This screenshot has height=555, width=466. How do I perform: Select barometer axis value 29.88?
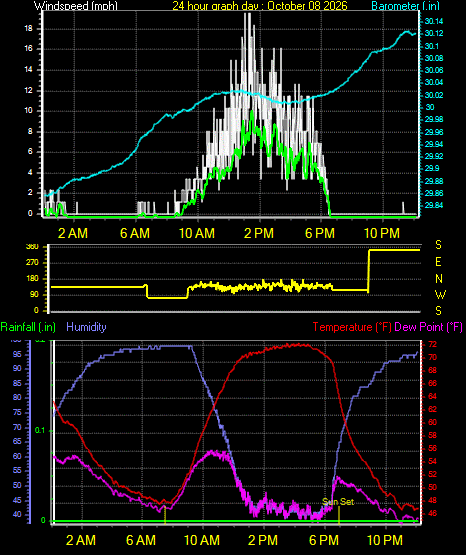(434, 181)
